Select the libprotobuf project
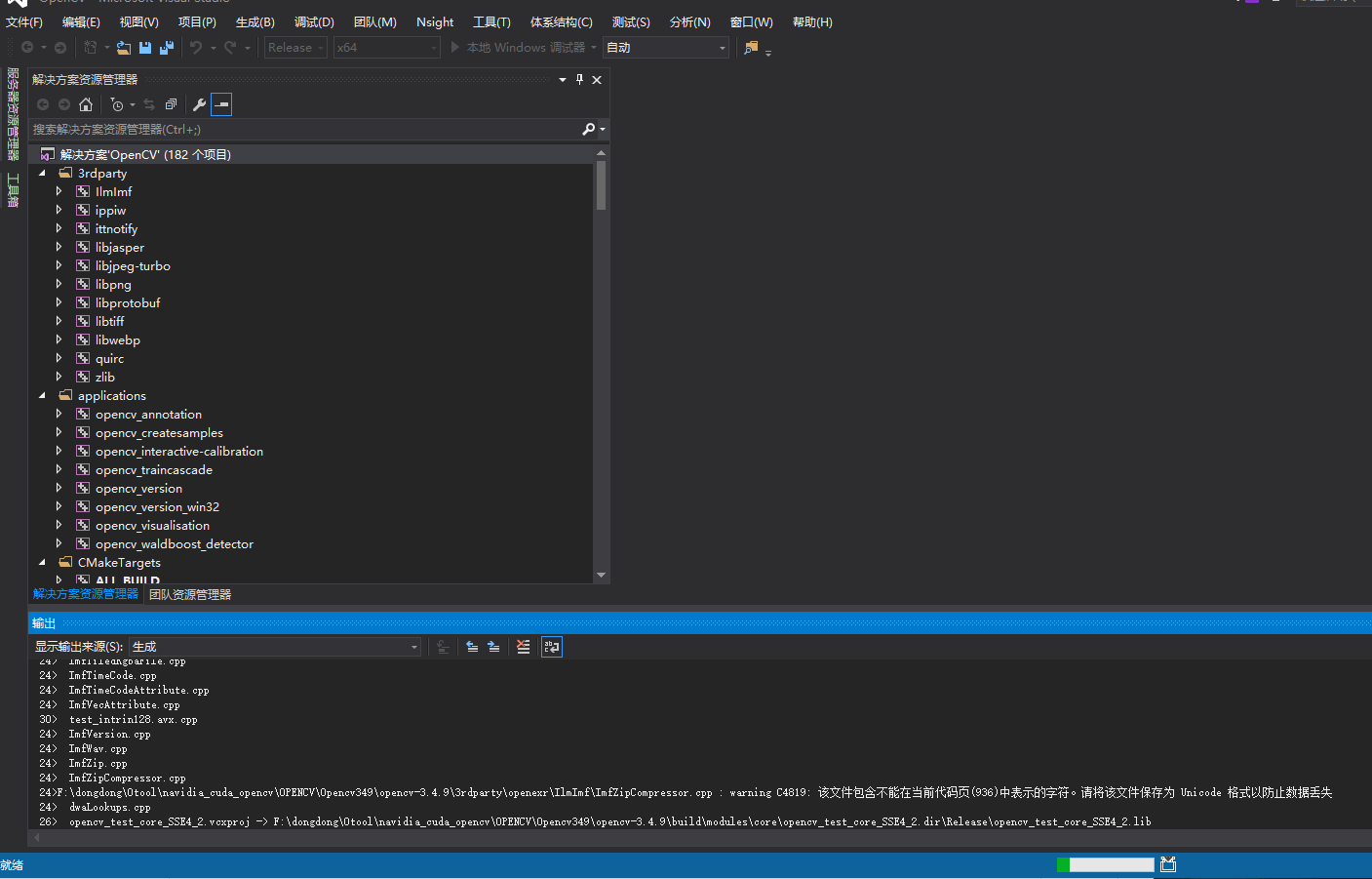The image size is (1372, 879). point(128,302)
